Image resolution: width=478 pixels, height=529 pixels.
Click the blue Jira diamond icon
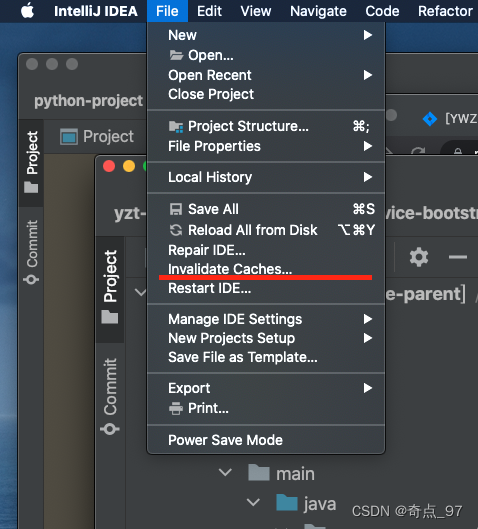(x=430, y=119)
